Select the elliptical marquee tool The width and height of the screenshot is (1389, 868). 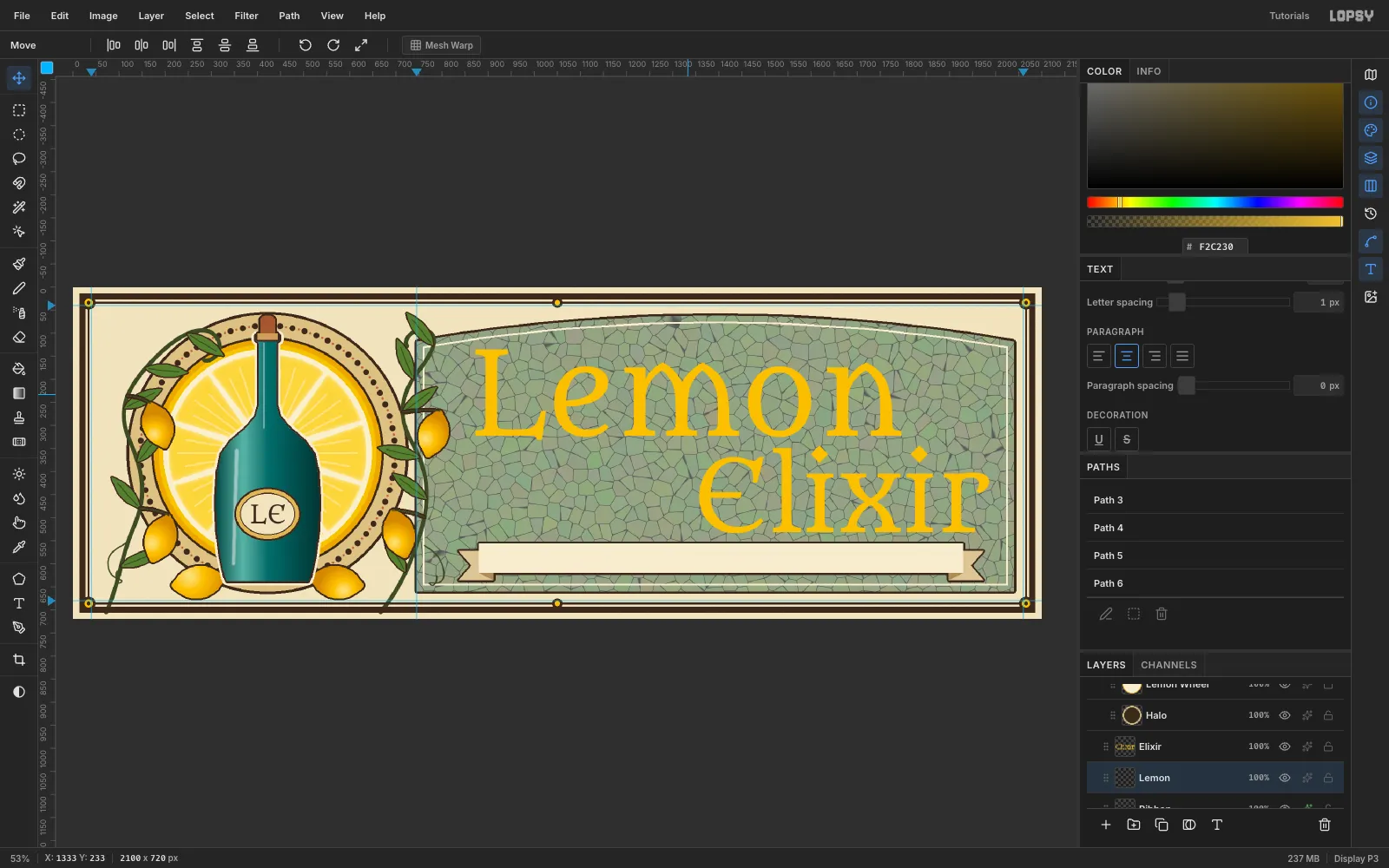click(19, 135)
